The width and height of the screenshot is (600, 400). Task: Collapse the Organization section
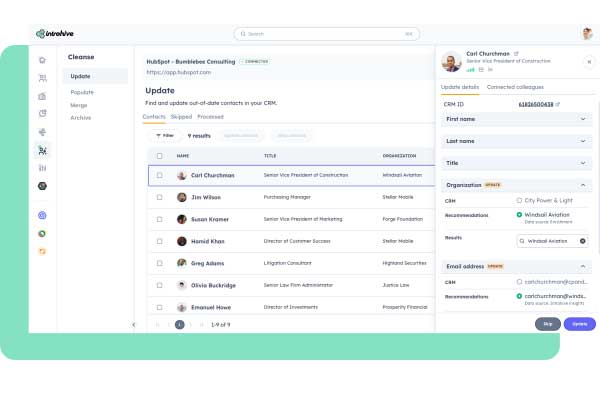tap(516, 185)
